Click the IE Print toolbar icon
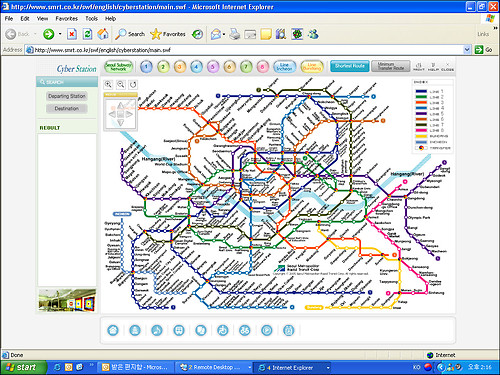The image size is (500, 375). coord(235,34)
